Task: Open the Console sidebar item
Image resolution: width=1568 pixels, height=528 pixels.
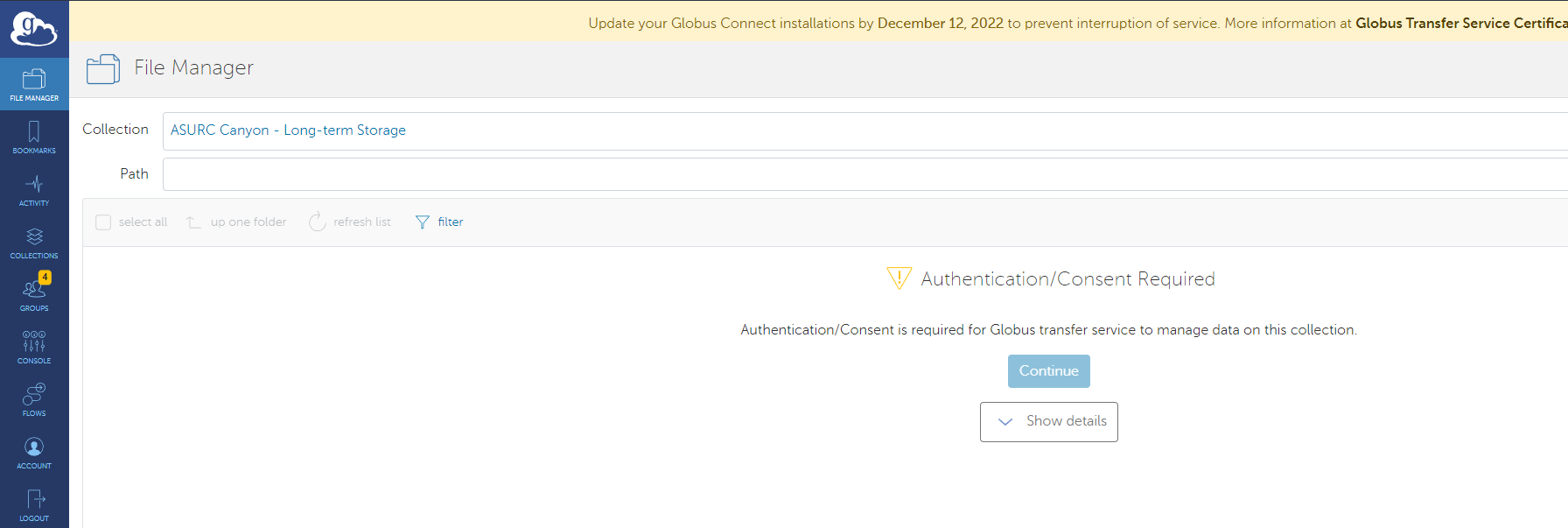Action: [34, 347]
